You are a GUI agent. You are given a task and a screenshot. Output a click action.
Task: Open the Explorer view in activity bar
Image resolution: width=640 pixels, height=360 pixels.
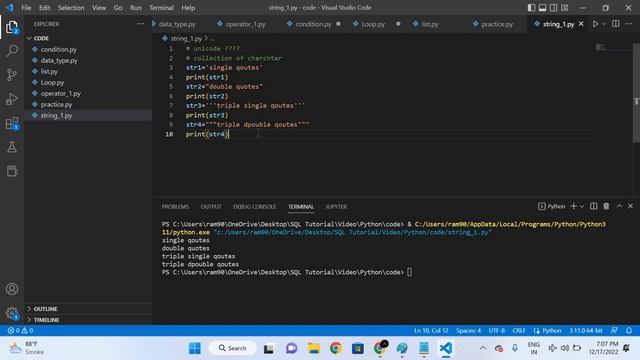(12, 27)
